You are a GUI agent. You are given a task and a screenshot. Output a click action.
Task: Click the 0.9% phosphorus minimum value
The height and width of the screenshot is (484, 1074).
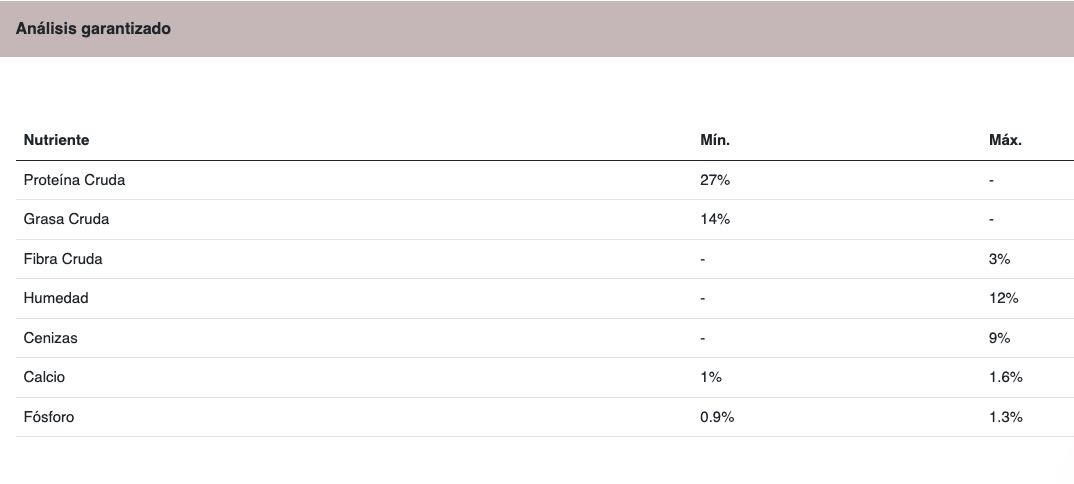point(717,416)
